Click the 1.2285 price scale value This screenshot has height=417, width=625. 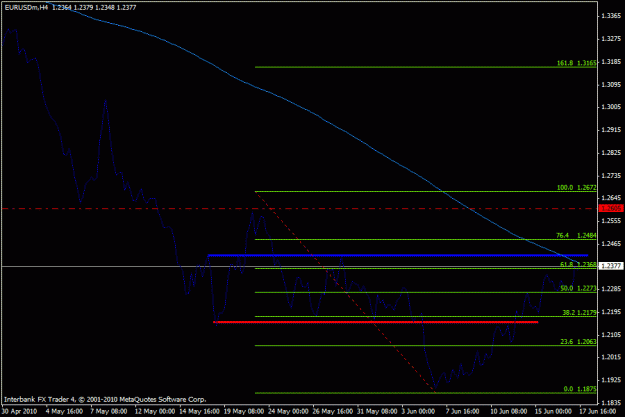611,289
